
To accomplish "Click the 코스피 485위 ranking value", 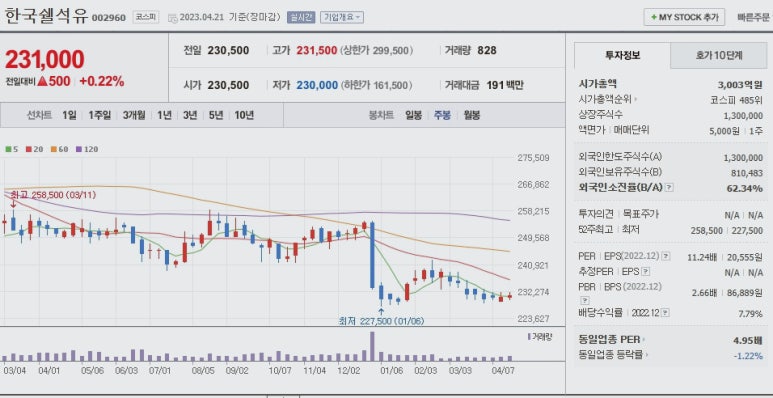I will 737,100.
